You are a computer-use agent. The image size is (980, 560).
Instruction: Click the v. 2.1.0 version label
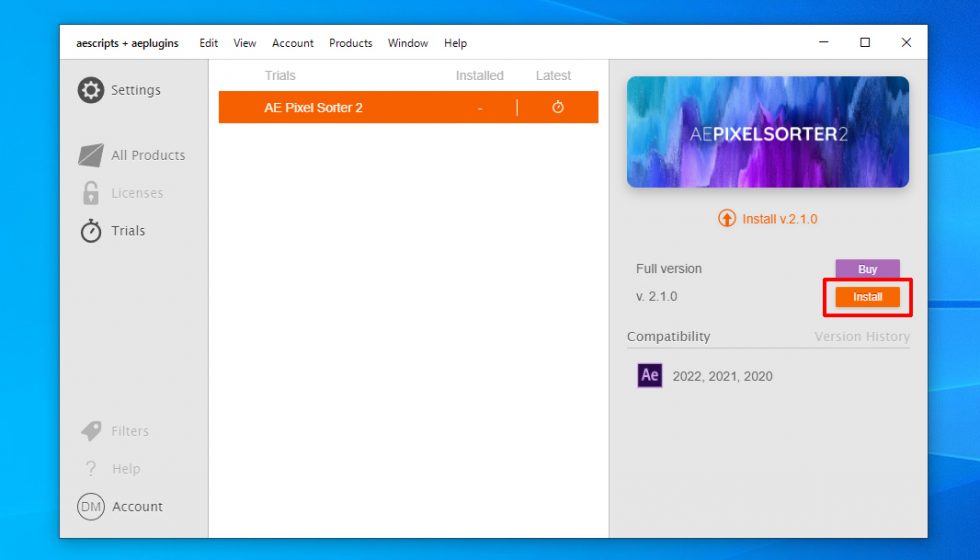[x=656, y=296]
